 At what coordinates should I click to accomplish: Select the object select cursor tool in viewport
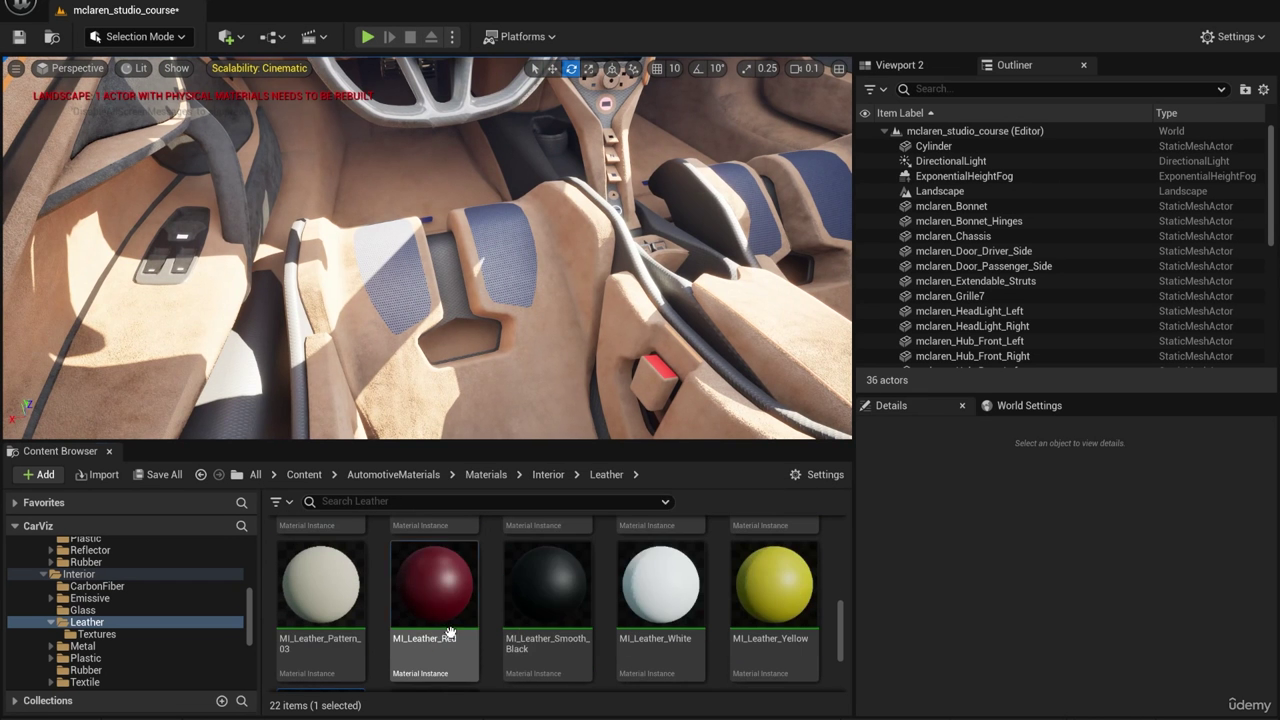pyautogui.click(x=535, y=68)
